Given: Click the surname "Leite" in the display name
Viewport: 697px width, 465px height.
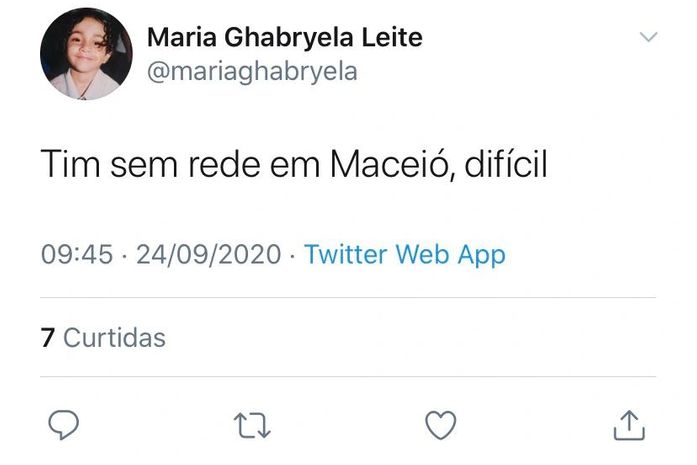Looking at the screenshot, I should tap(391, 38).
